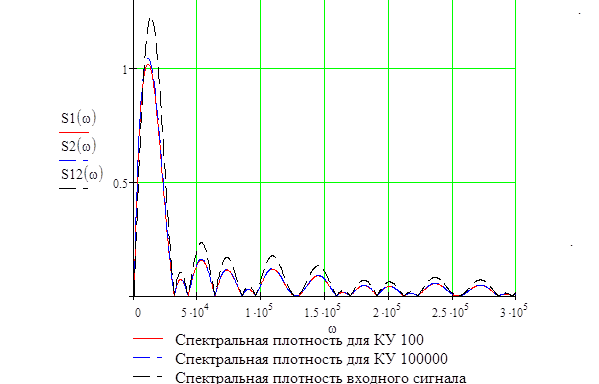Select the 3·10^5 x-axis upper limit

513,311
